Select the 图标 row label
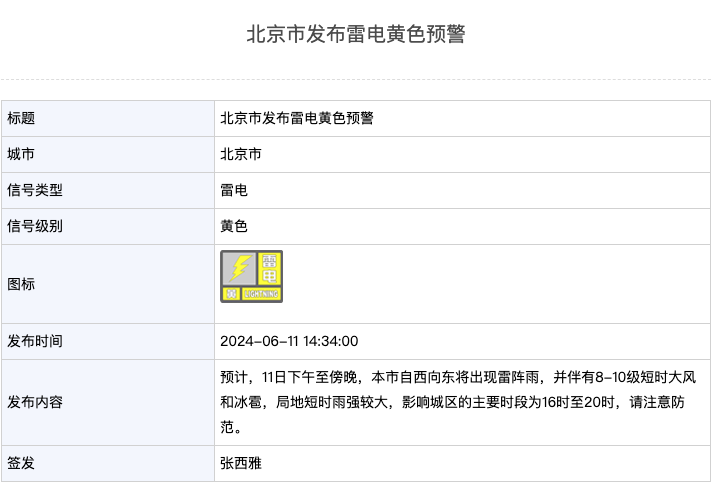This screenshot has height=486, width=716. point(21,284)
